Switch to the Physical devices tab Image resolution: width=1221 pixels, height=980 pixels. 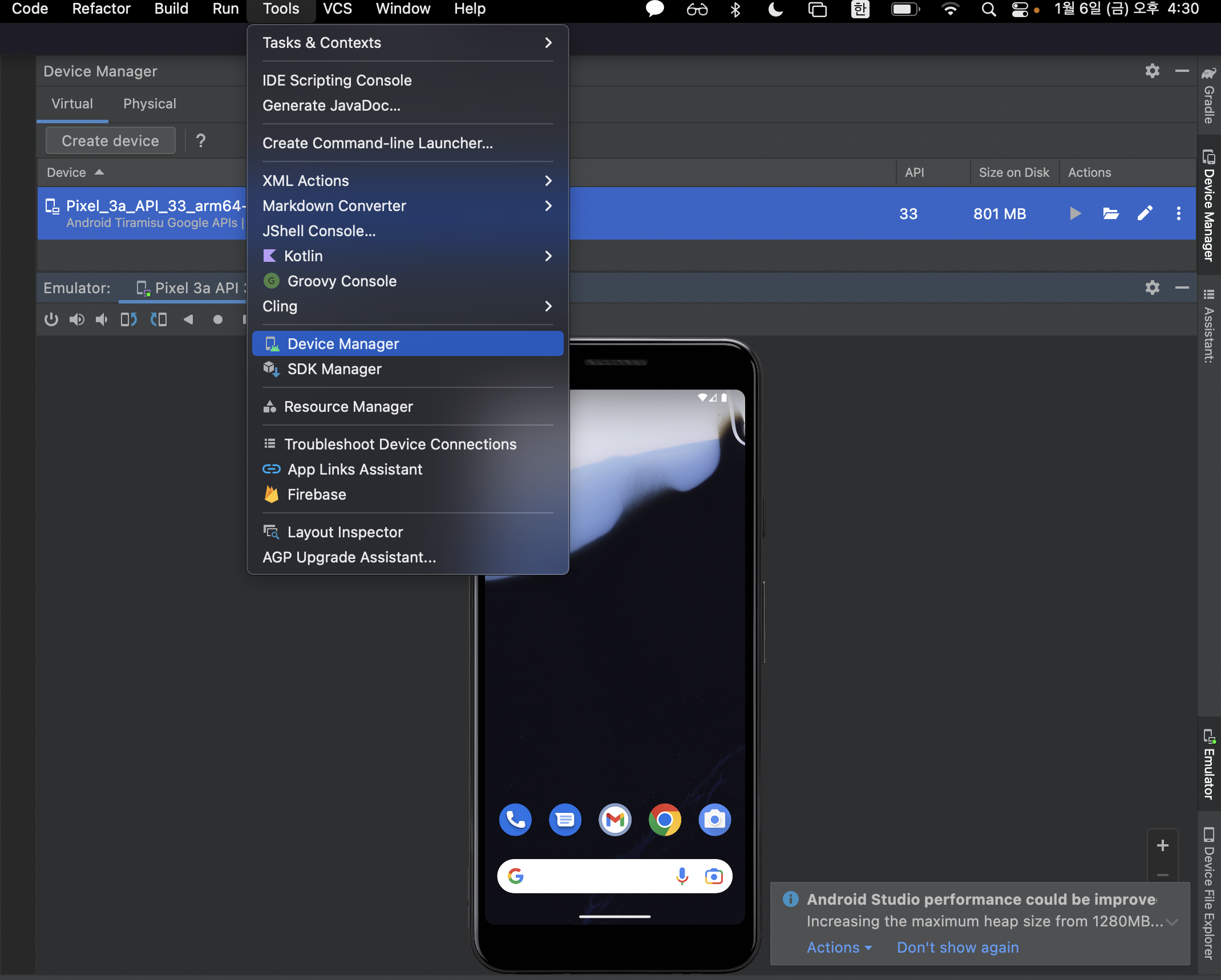pos(149,104)
